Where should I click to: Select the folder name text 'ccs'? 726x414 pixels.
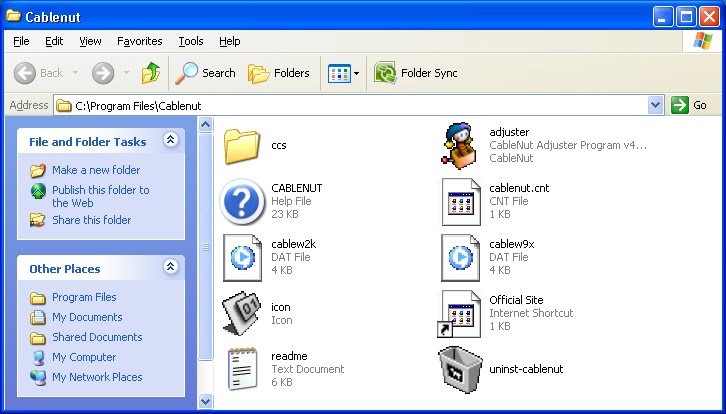pos(279,145)
